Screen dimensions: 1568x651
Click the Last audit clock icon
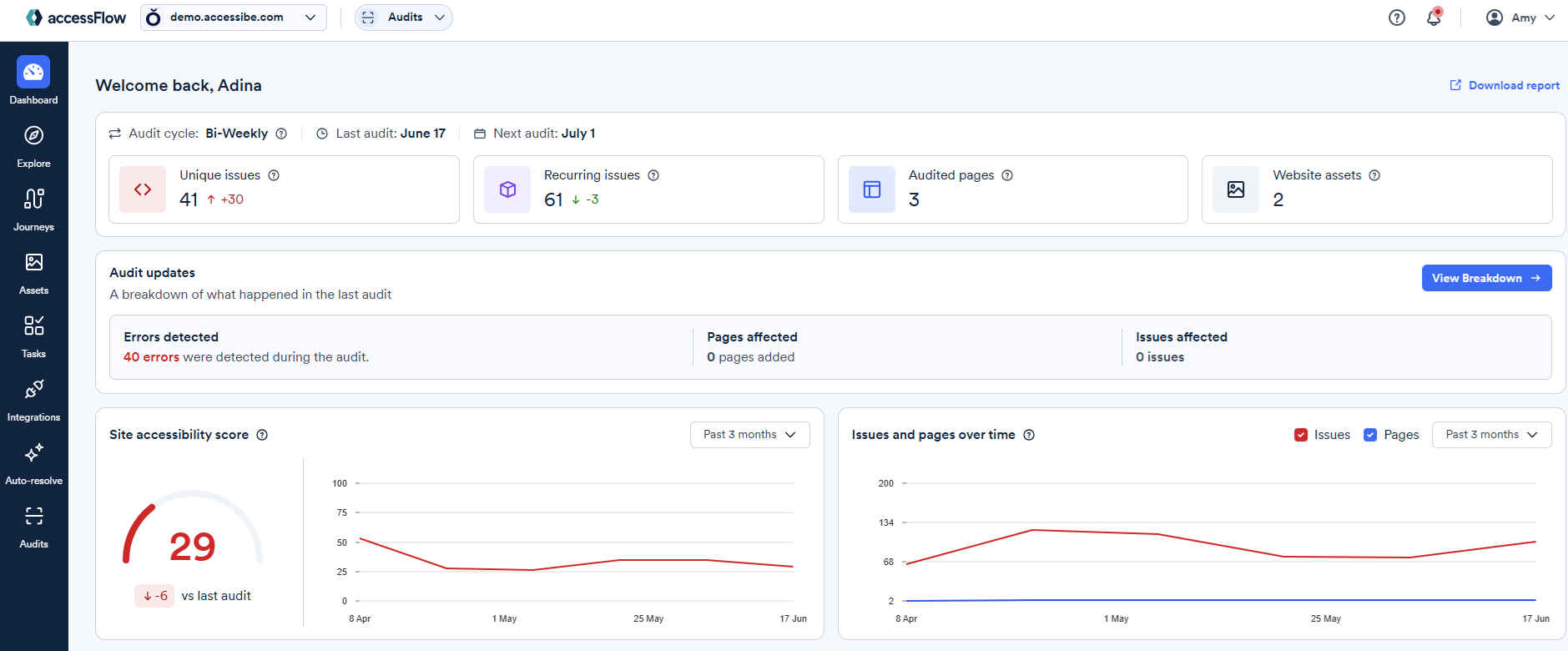[x=322, y=134]
